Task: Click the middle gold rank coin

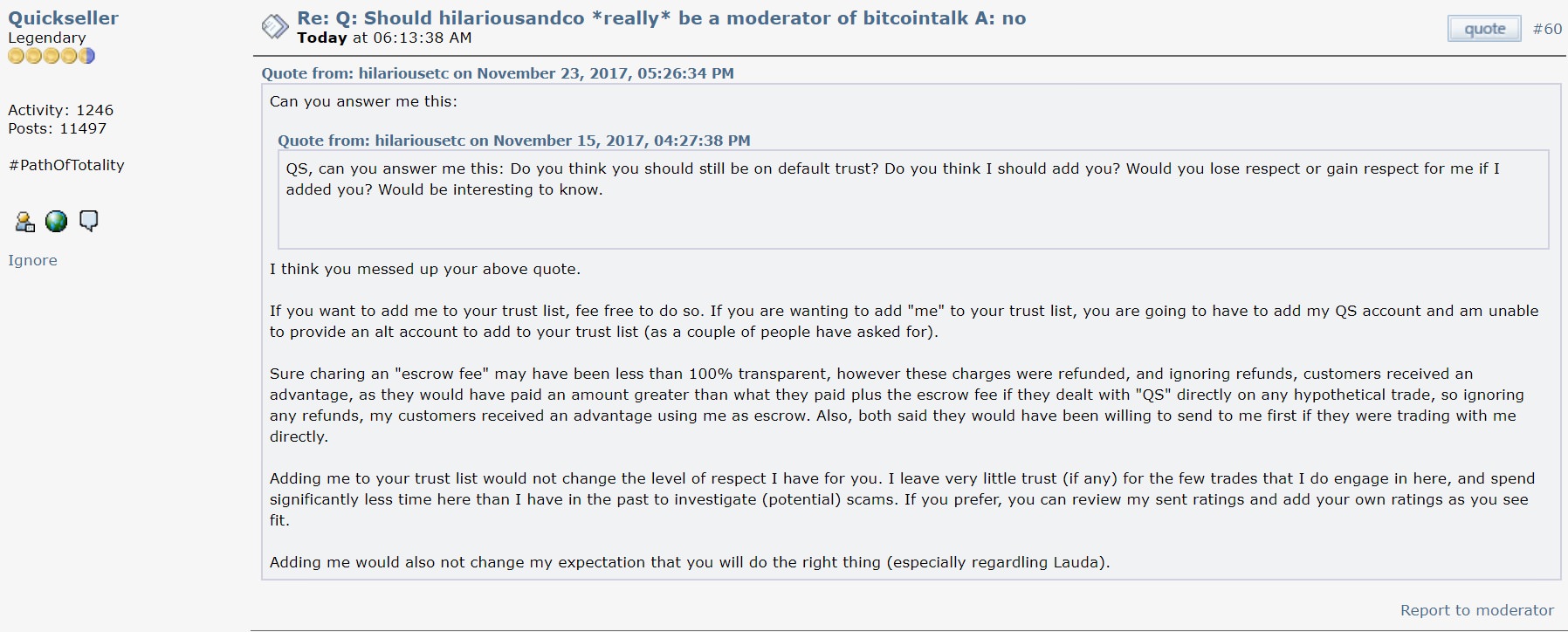Action: tap(51, 56)
